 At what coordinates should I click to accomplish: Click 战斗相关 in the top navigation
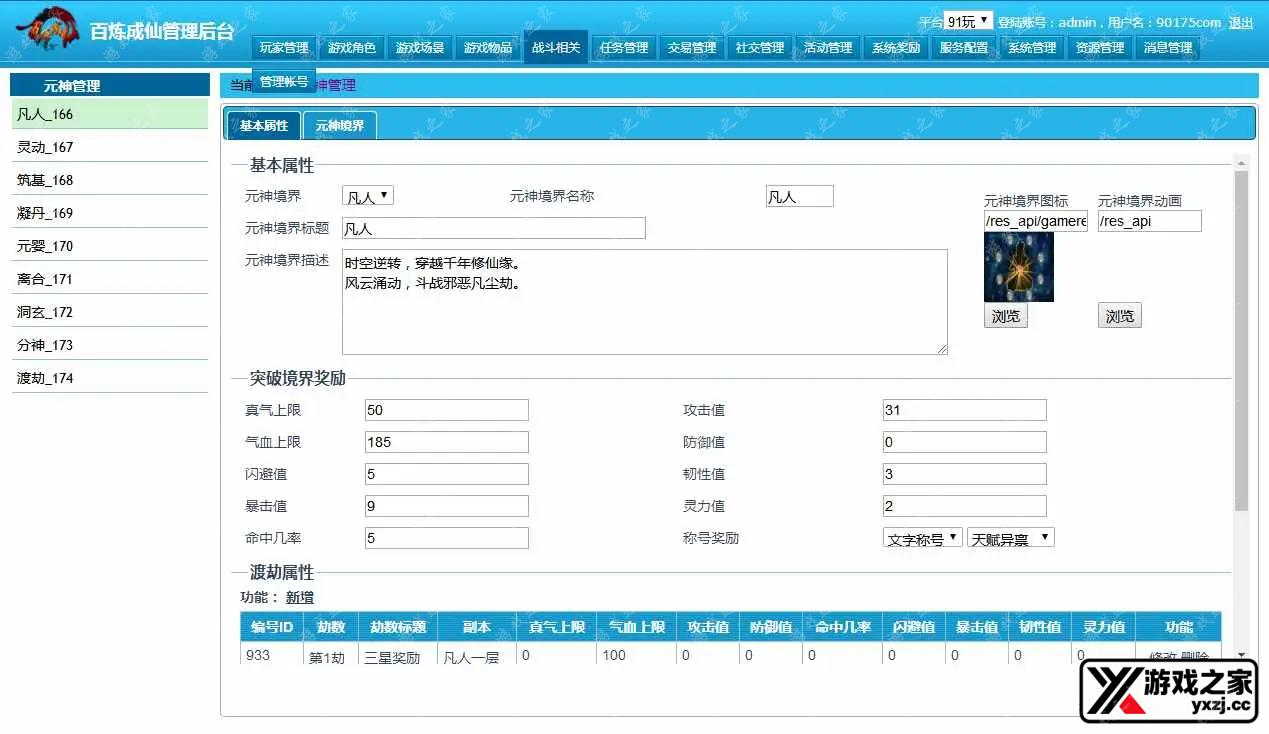[x=555, y=46]
